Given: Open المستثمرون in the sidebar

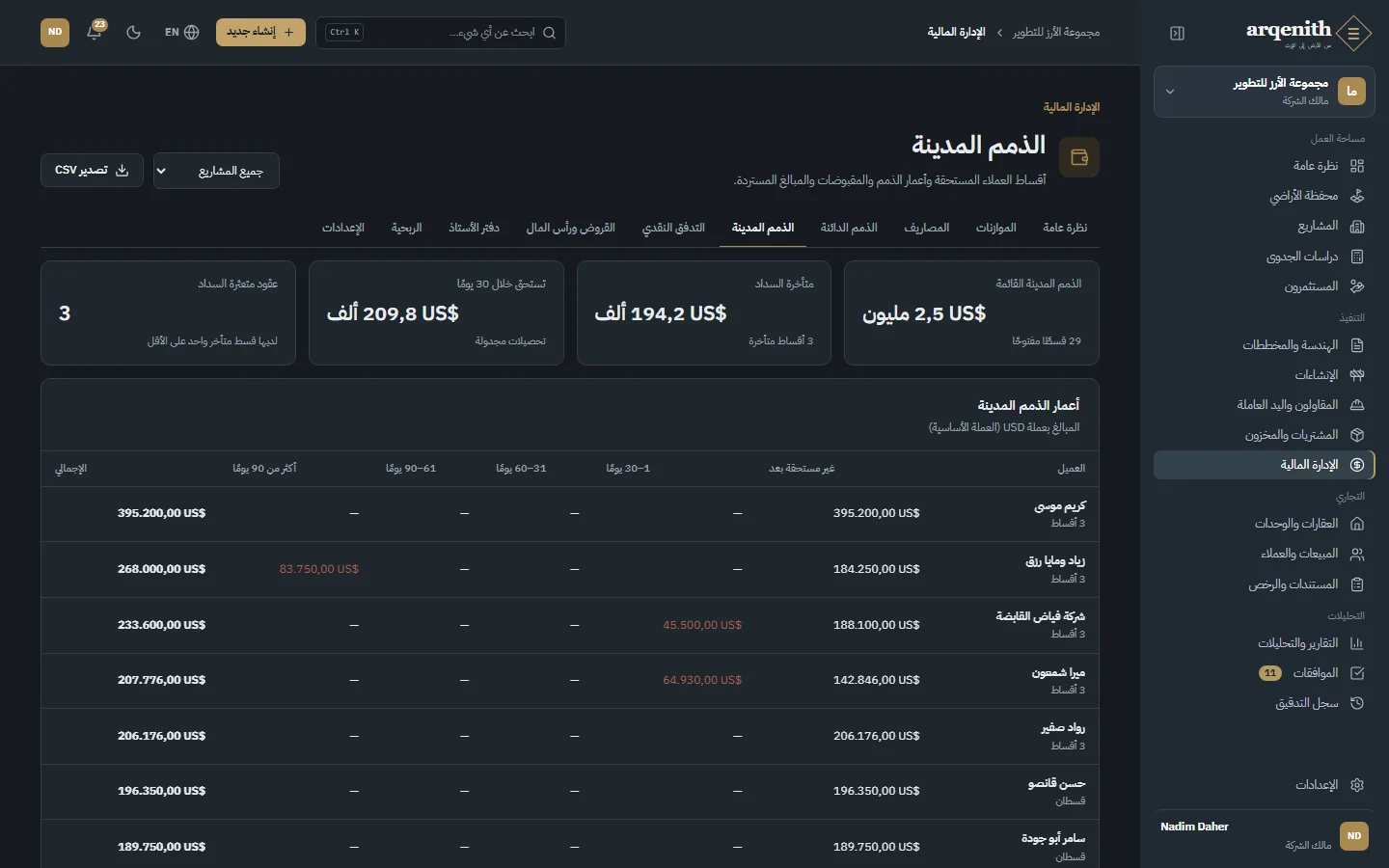Looking at the screenshot, I should [x=1265, y=286].
